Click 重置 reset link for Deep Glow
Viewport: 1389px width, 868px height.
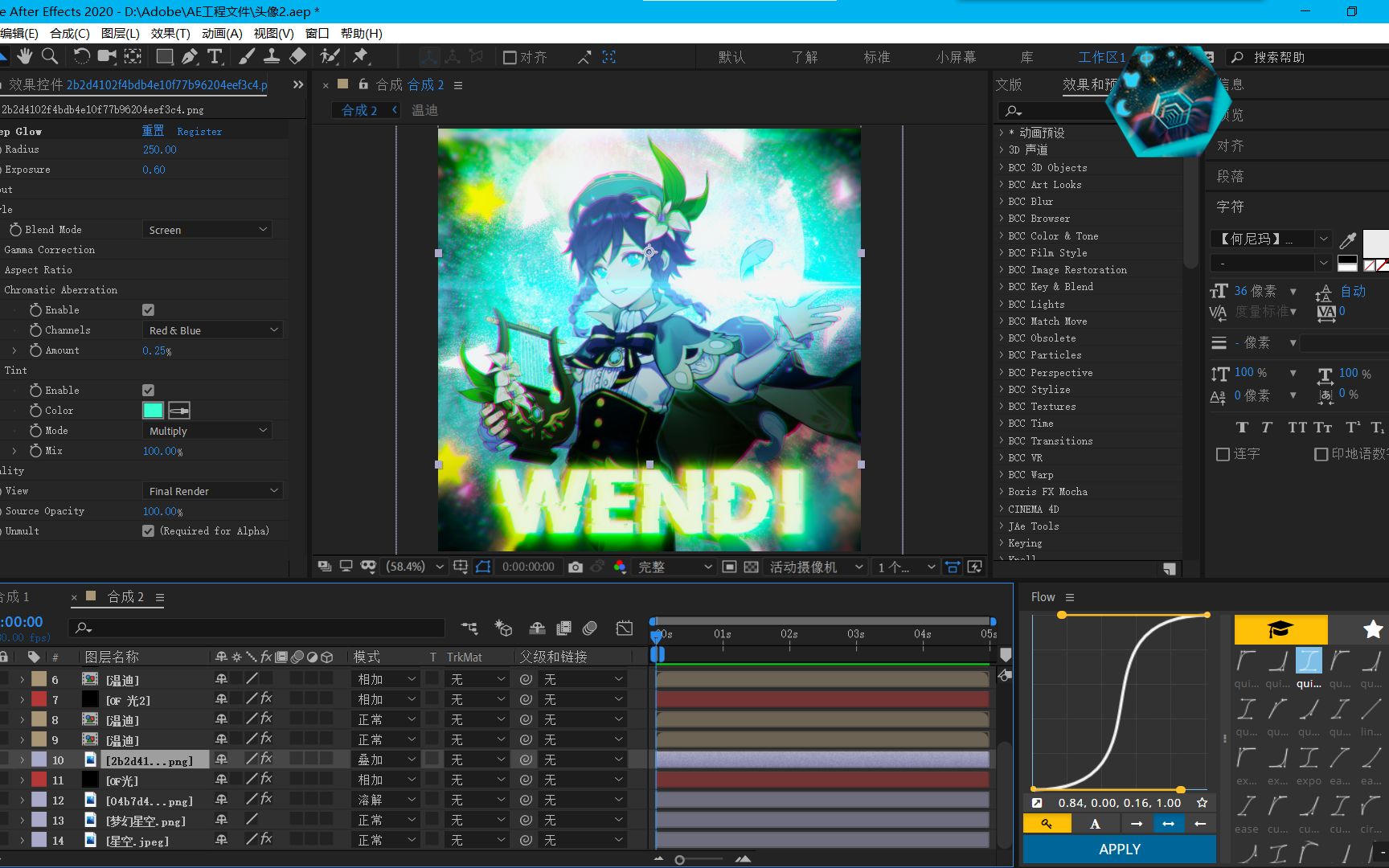coord(154,130)
